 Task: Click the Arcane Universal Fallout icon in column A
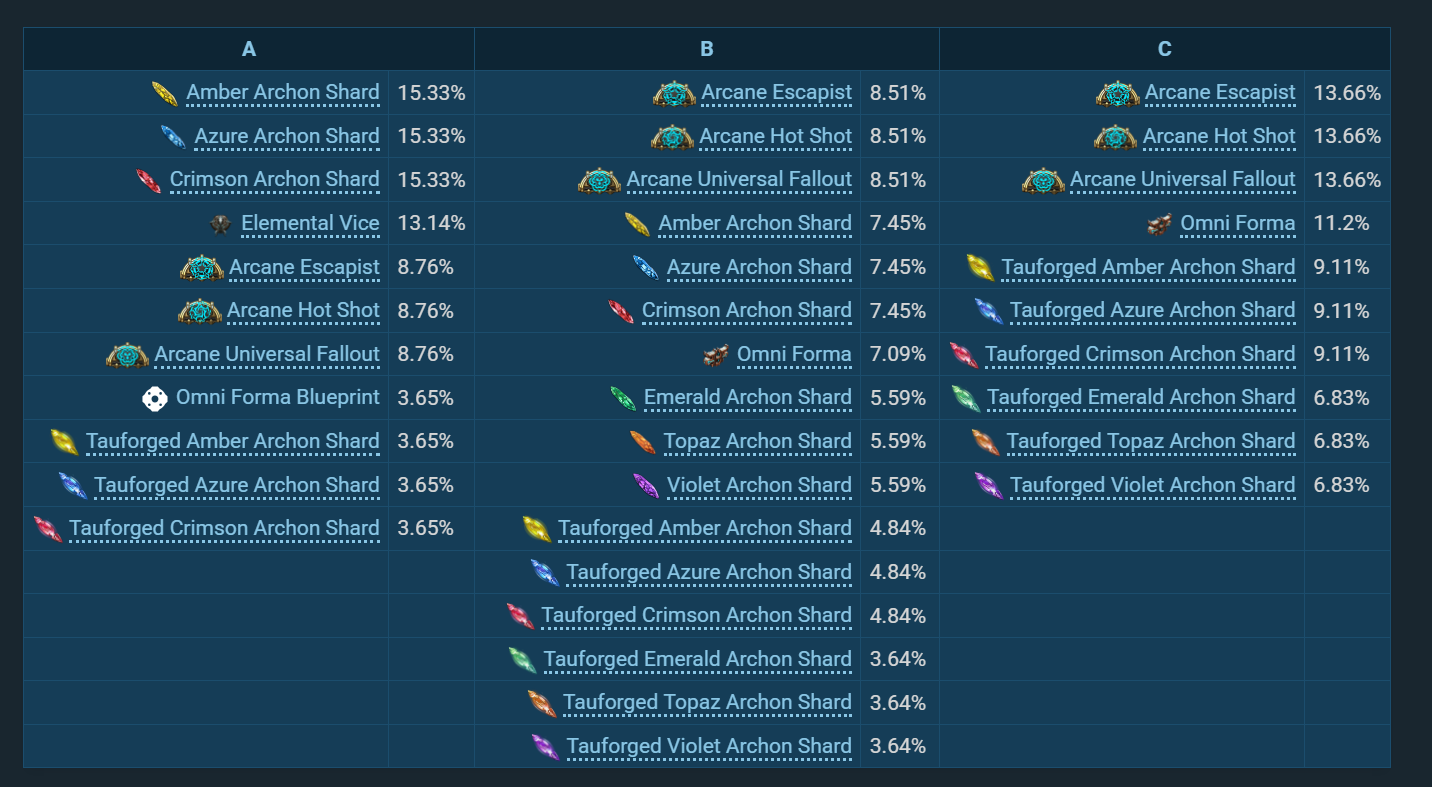[x=127, y=355]
